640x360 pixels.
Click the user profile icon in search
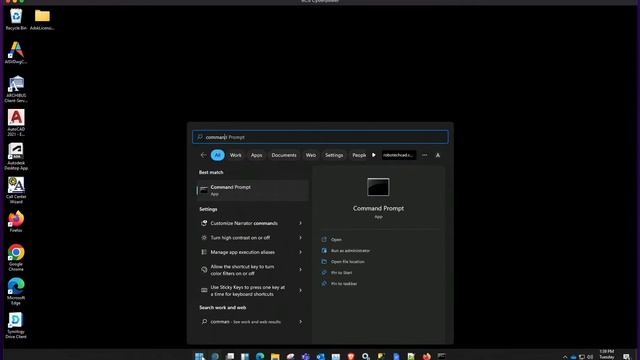(x=438, y=155)
